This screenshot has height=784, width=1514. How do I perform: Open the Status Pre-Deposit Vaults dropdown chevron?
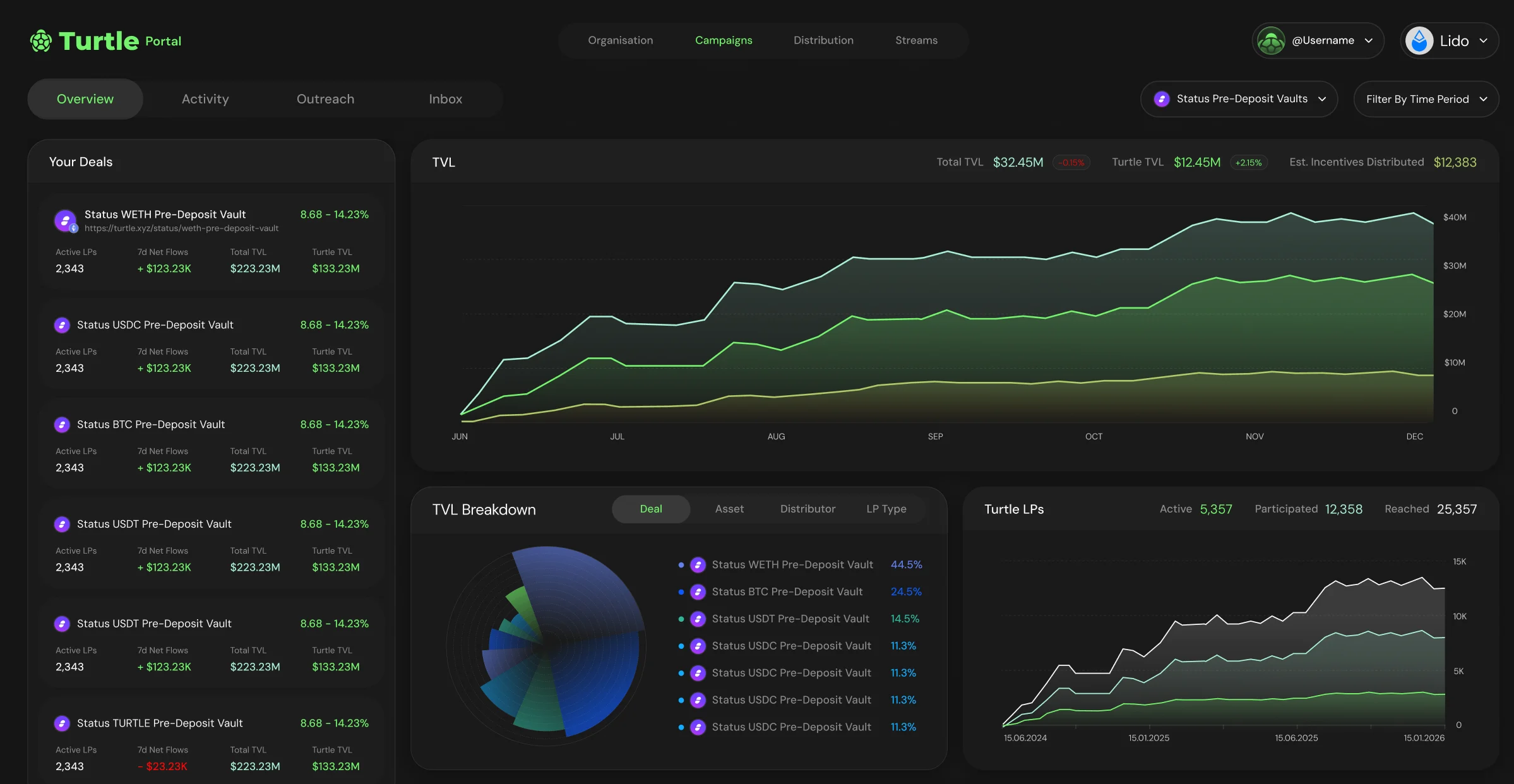click(x=1322, y=99)
